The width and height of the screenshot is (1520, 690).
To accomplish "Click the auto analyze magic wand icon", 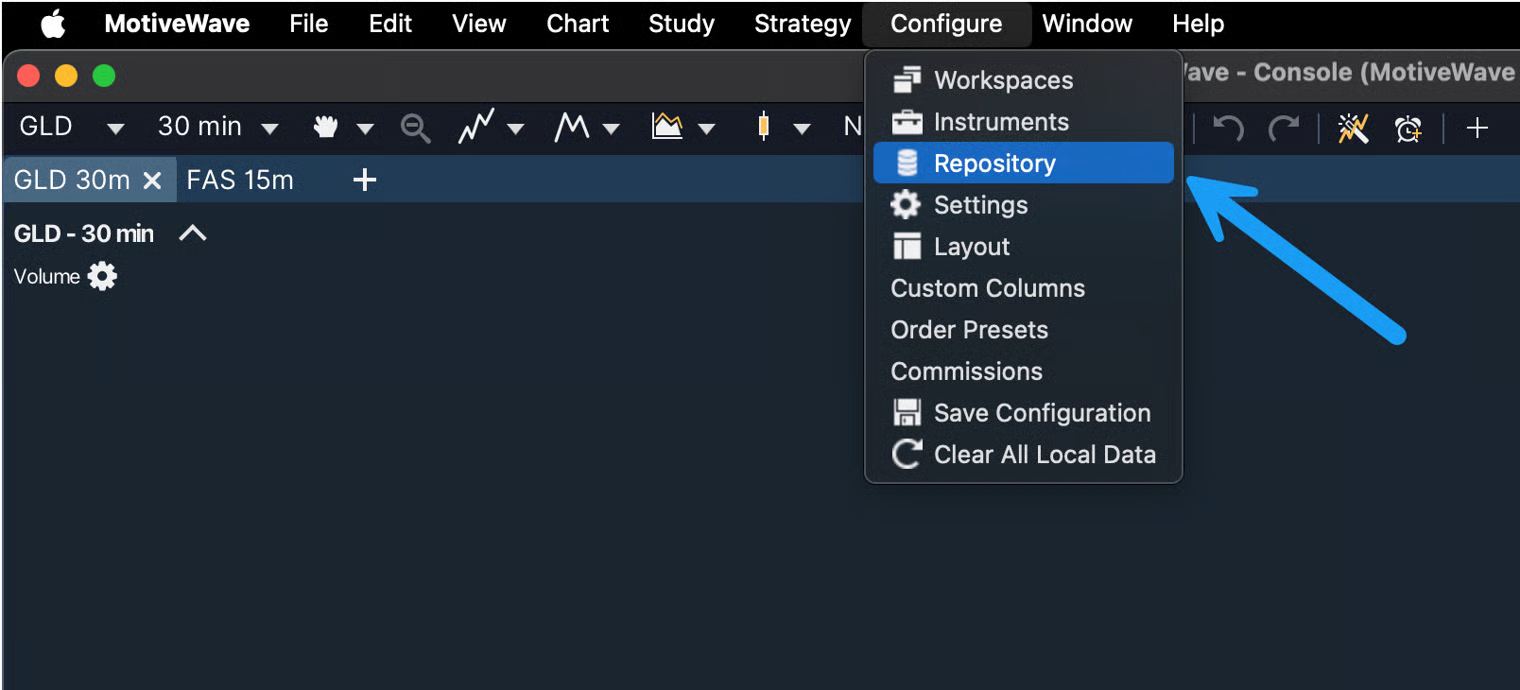I will (1353, 128).
